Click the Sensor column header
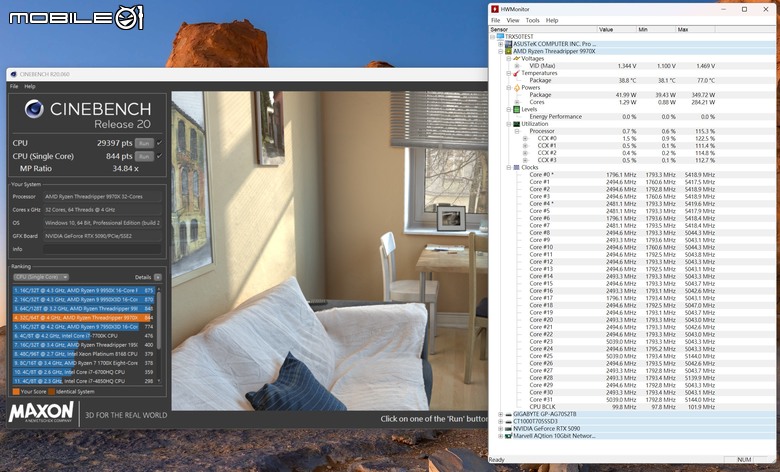Viewport: 780px width, 472px height. 543,29
